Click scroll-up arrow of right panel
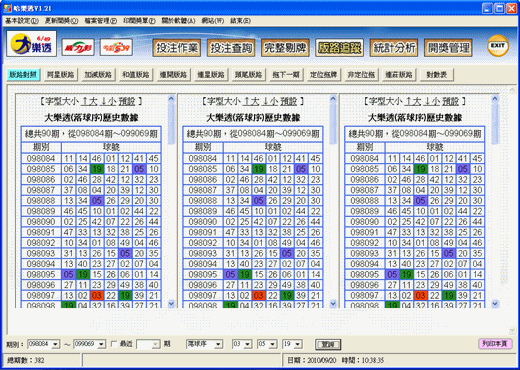This screenshot has height=370, width=520. pyautogui.click(x=495, y=98)
